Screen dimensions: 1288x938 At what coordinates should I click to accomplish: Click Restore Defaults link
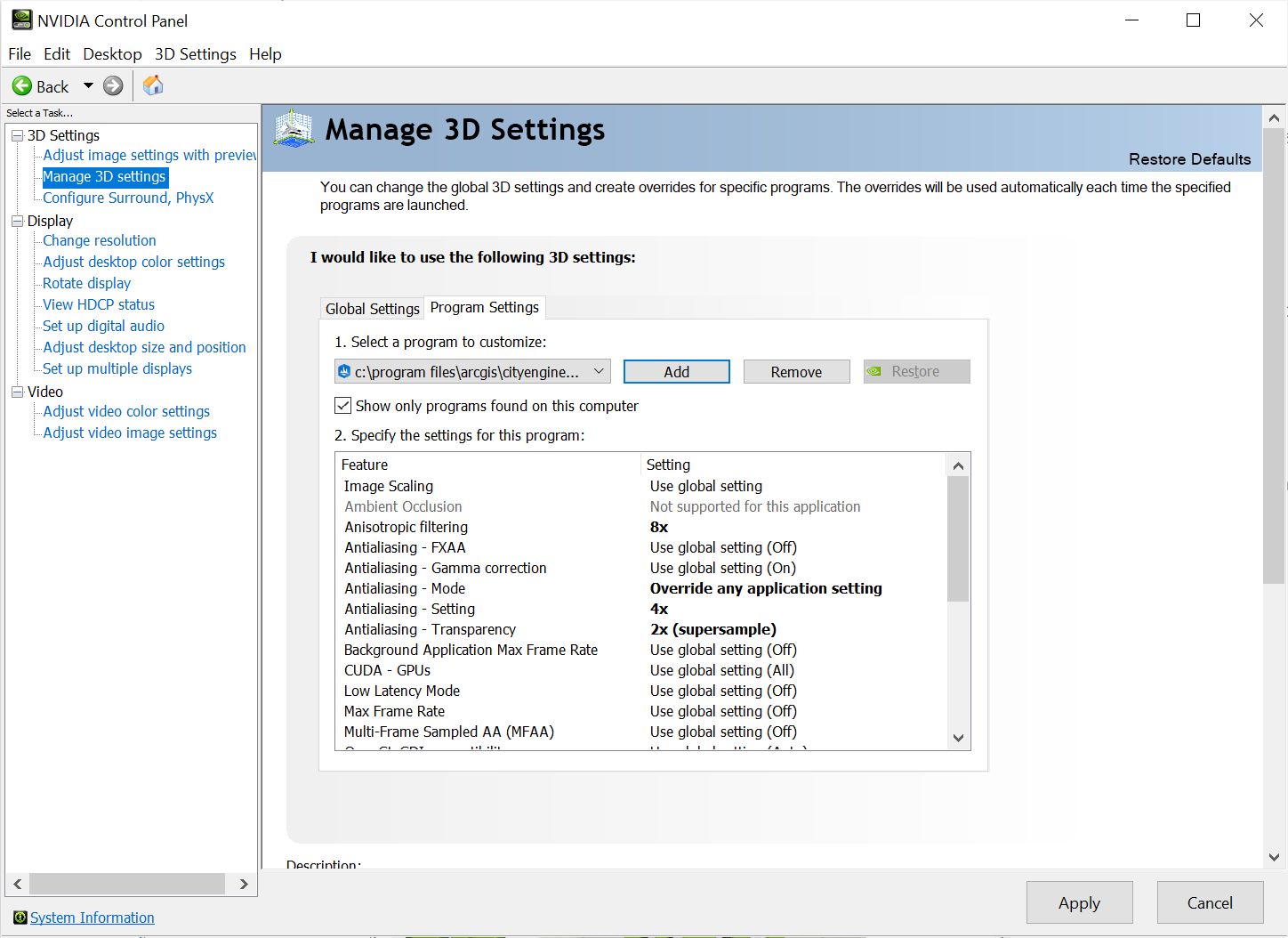pyautogui.click(x=1190, y=159)
